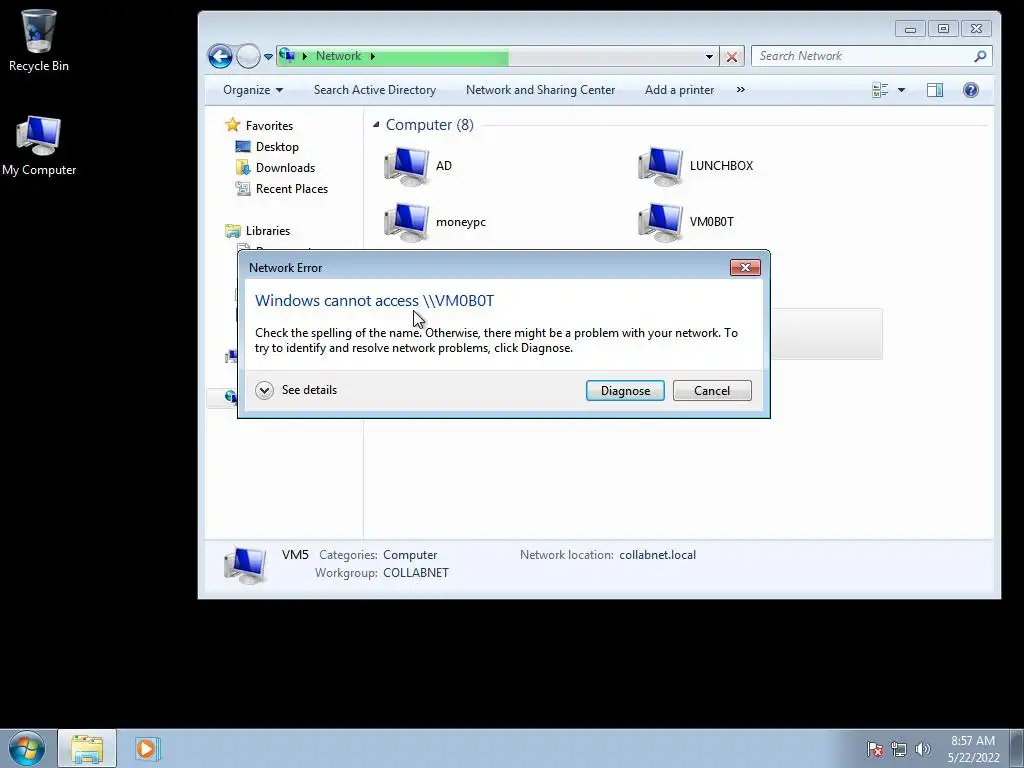
Task: Close the Network Error dialog
Action: 744,267
